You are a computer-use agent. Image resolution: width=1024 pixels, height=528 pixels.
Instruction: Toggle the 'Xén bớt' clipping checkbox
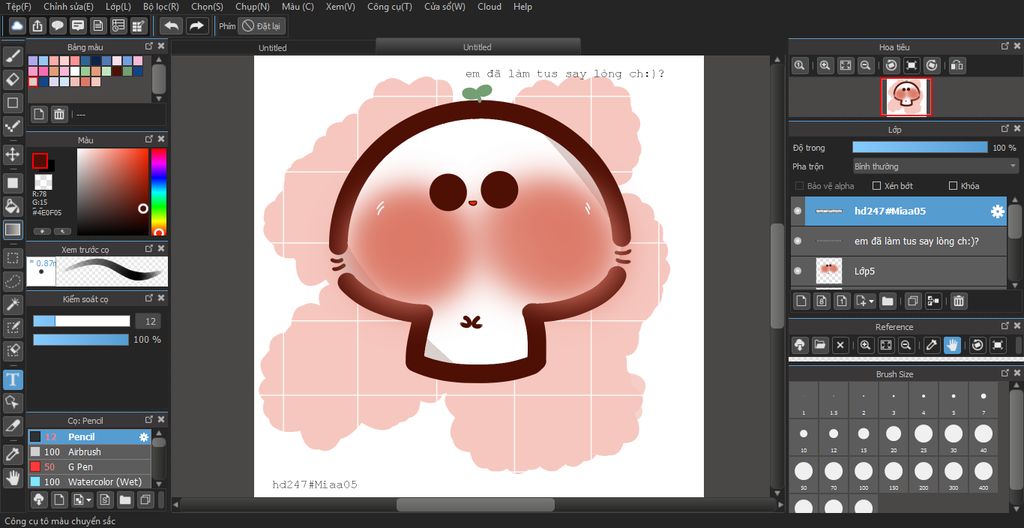click(x=877, y=186)
